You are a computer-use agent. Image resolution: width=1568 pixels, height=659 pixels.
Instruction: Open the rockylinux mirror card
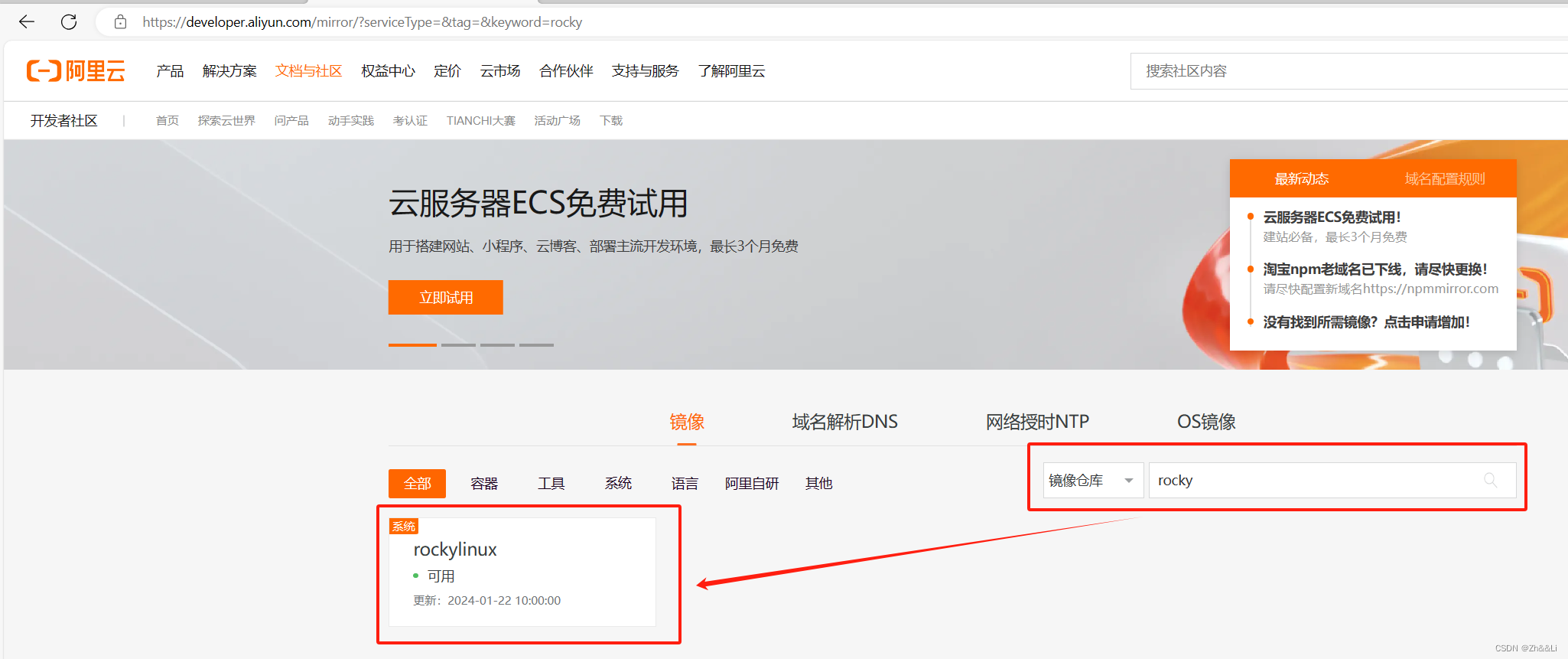coord(522,572)
